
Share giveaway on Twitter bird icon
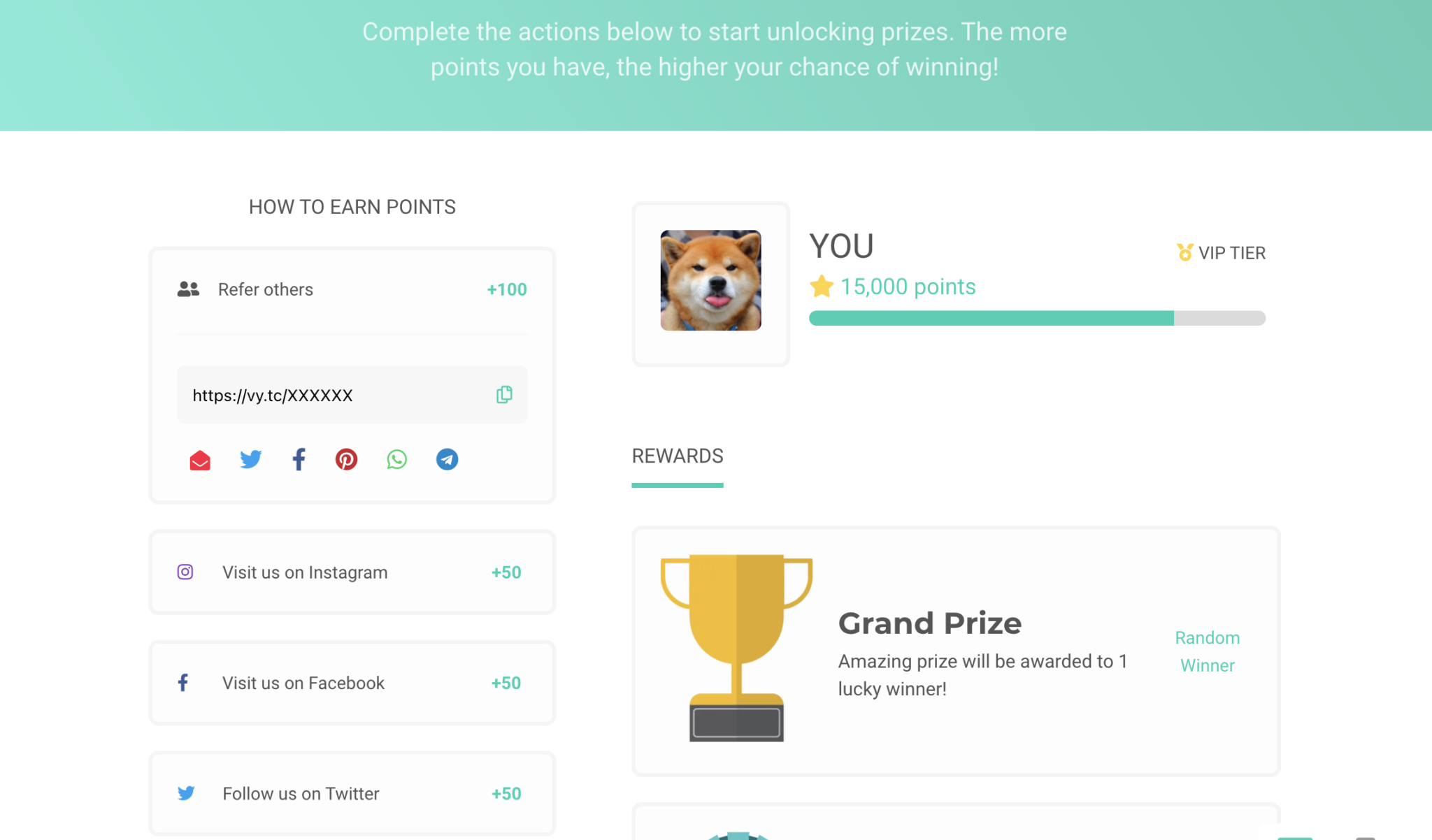pos(250,459)
